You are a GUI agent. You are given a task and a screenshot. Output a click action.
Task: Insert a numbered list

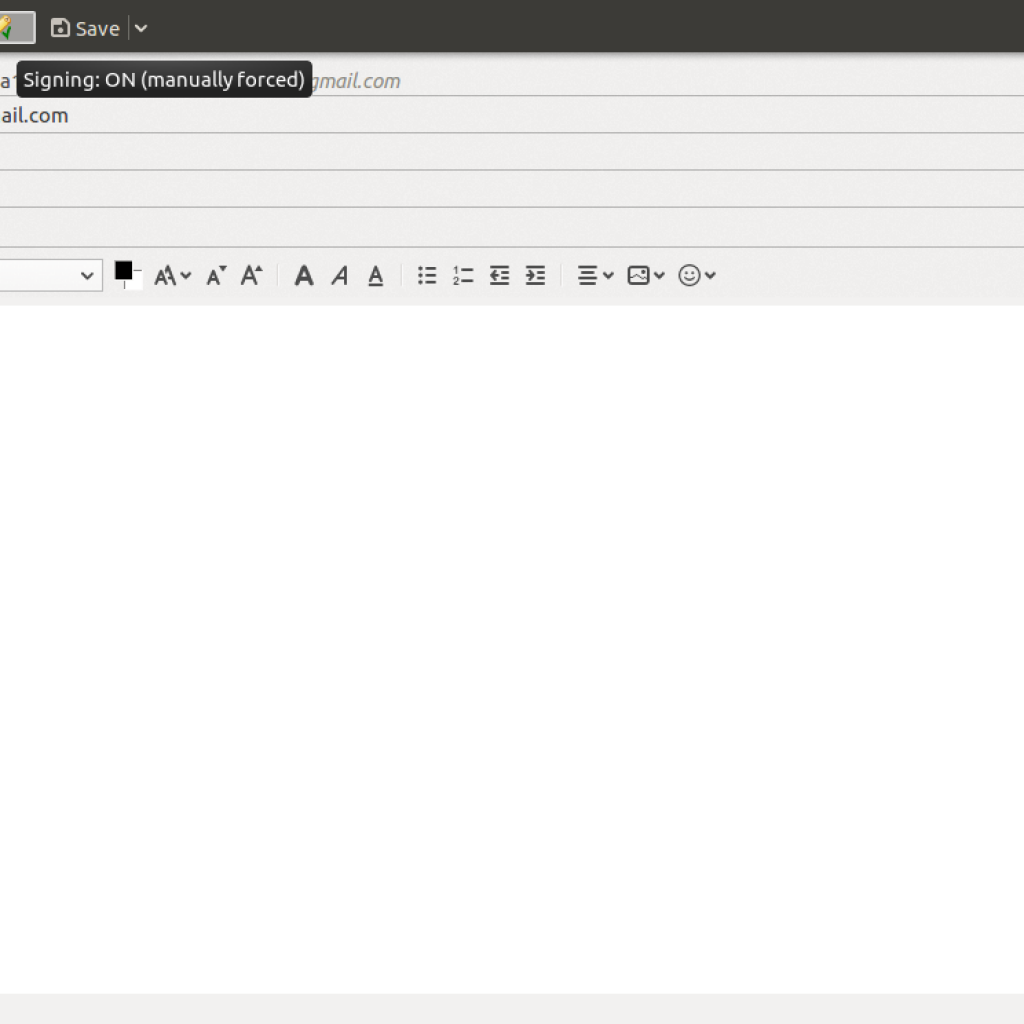click(x=463, y=276)
